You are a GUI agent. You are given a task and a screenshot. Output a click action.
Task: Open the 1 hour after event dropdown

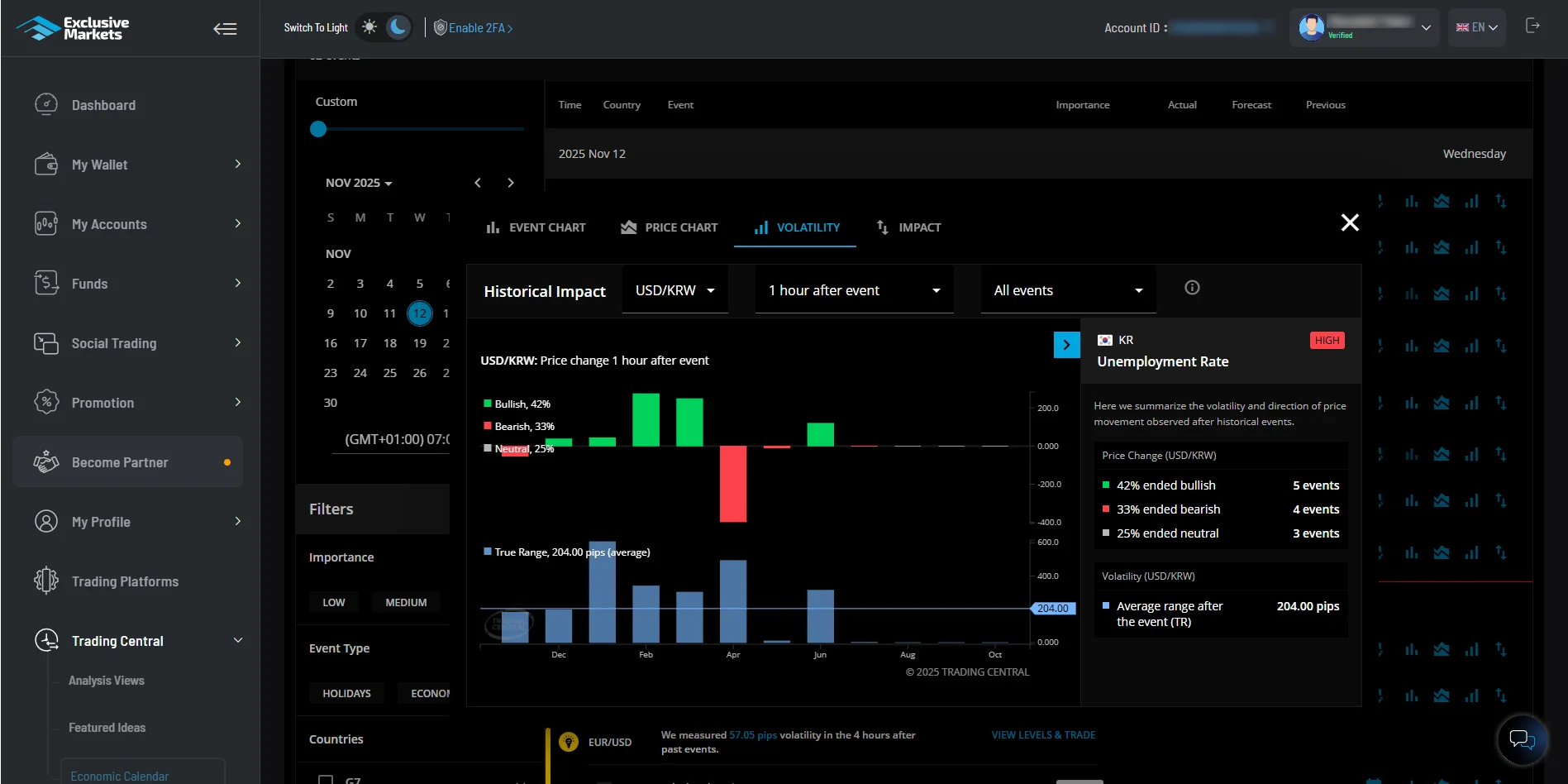(854, 291)
